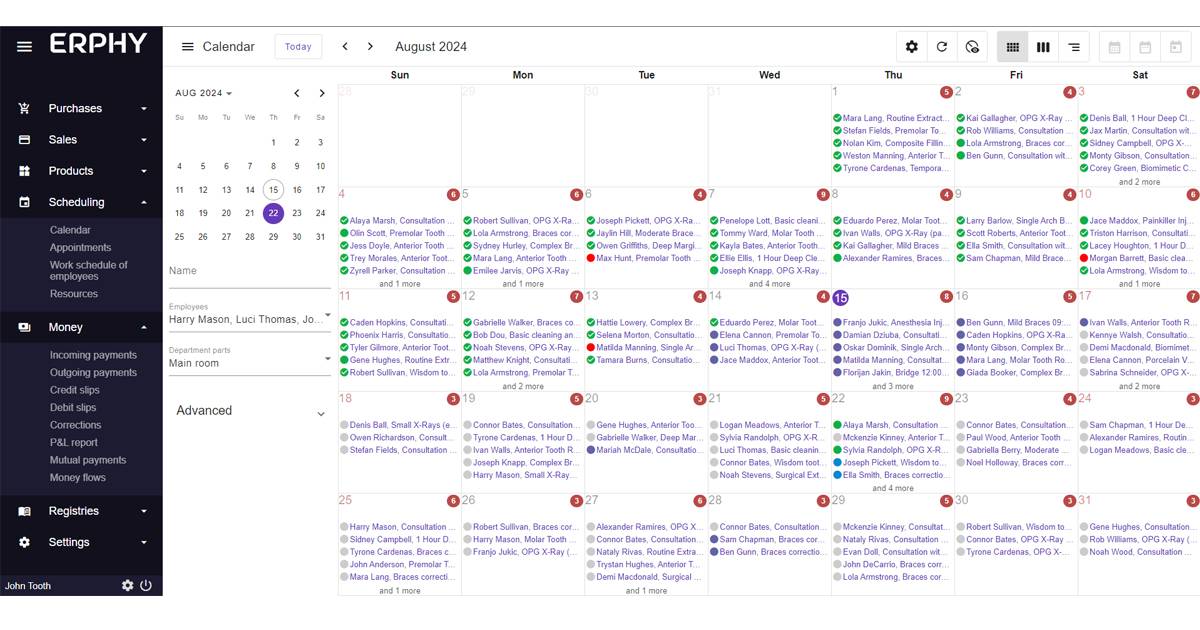The image size is (1200, 630).
Task: Click the Name search field
Action: (x=249, y=271)
